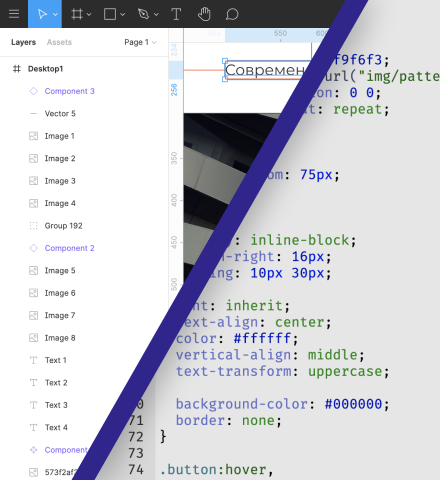Click the .button:hover selector in code

(213, 470)
